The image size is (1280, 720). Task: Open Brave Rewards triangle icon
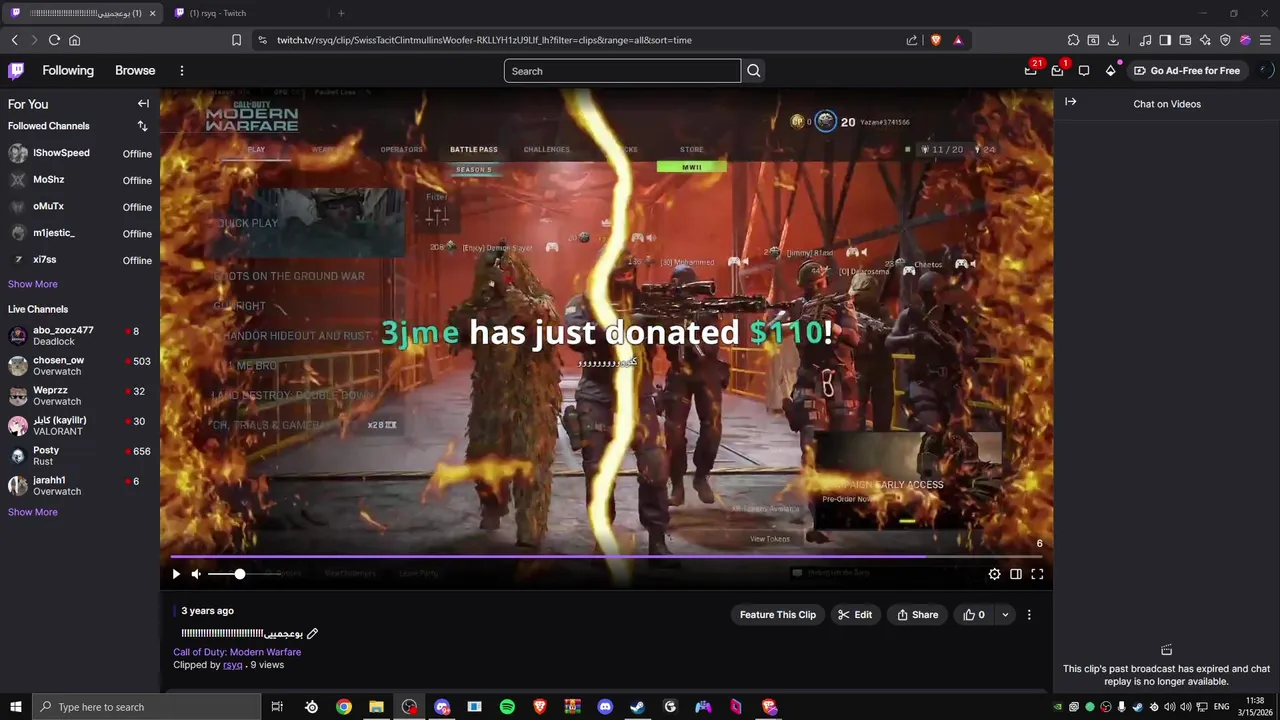tap(958, 40)
